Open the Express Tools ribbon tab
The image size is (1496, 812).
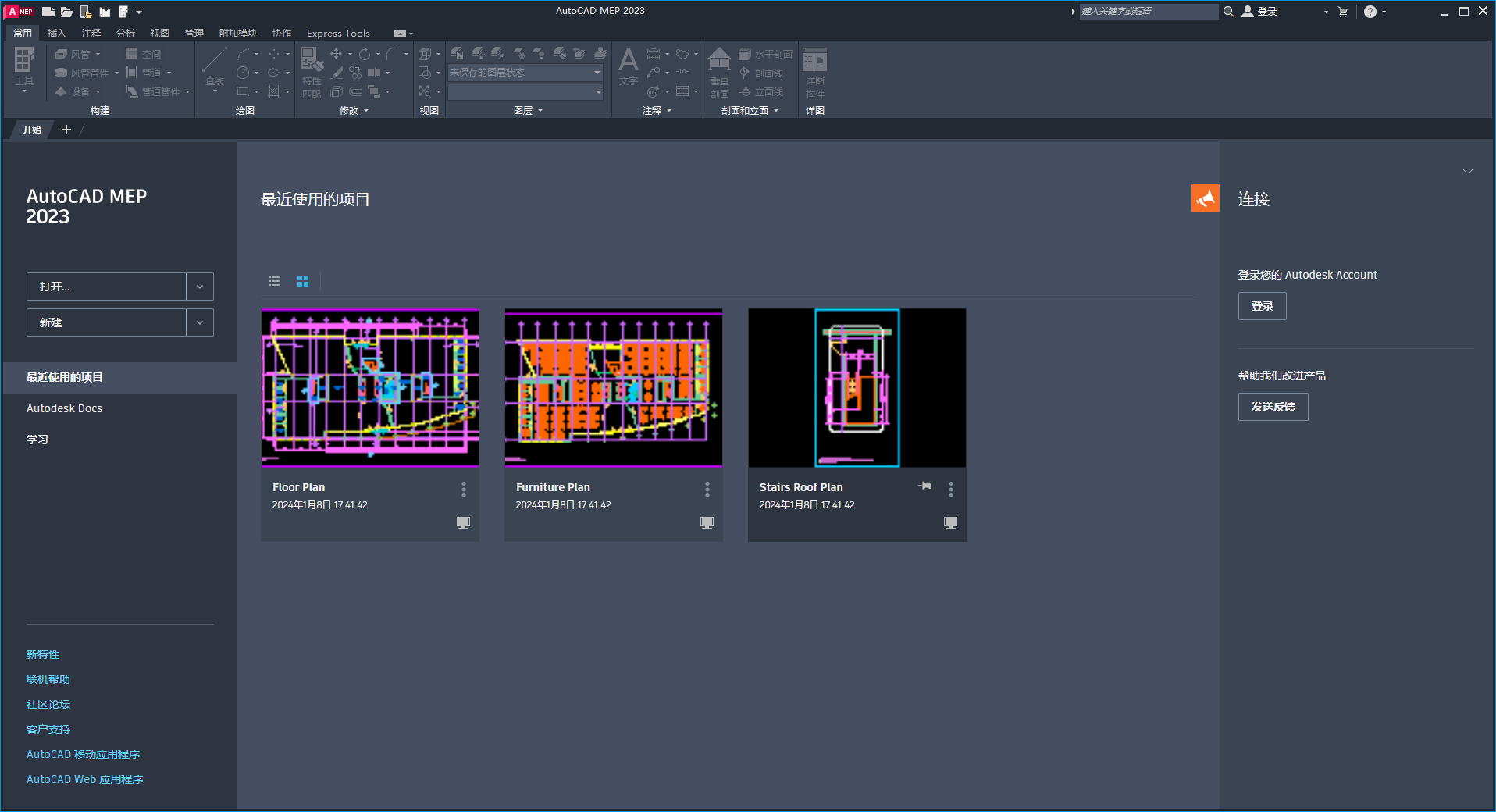coord(337,33)
